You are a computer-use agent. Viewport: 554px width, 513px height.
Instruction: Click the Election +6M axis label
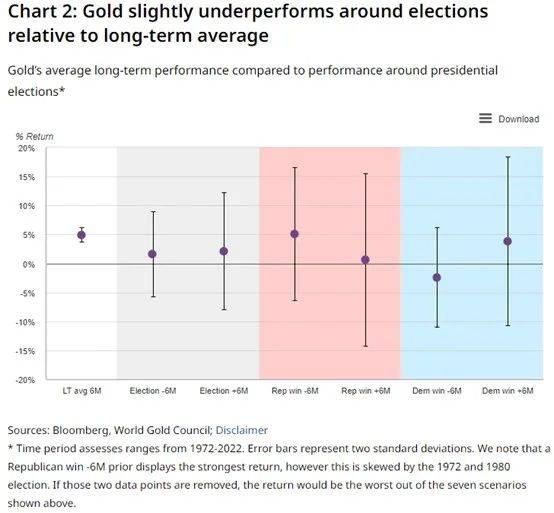tap(224, 391)
